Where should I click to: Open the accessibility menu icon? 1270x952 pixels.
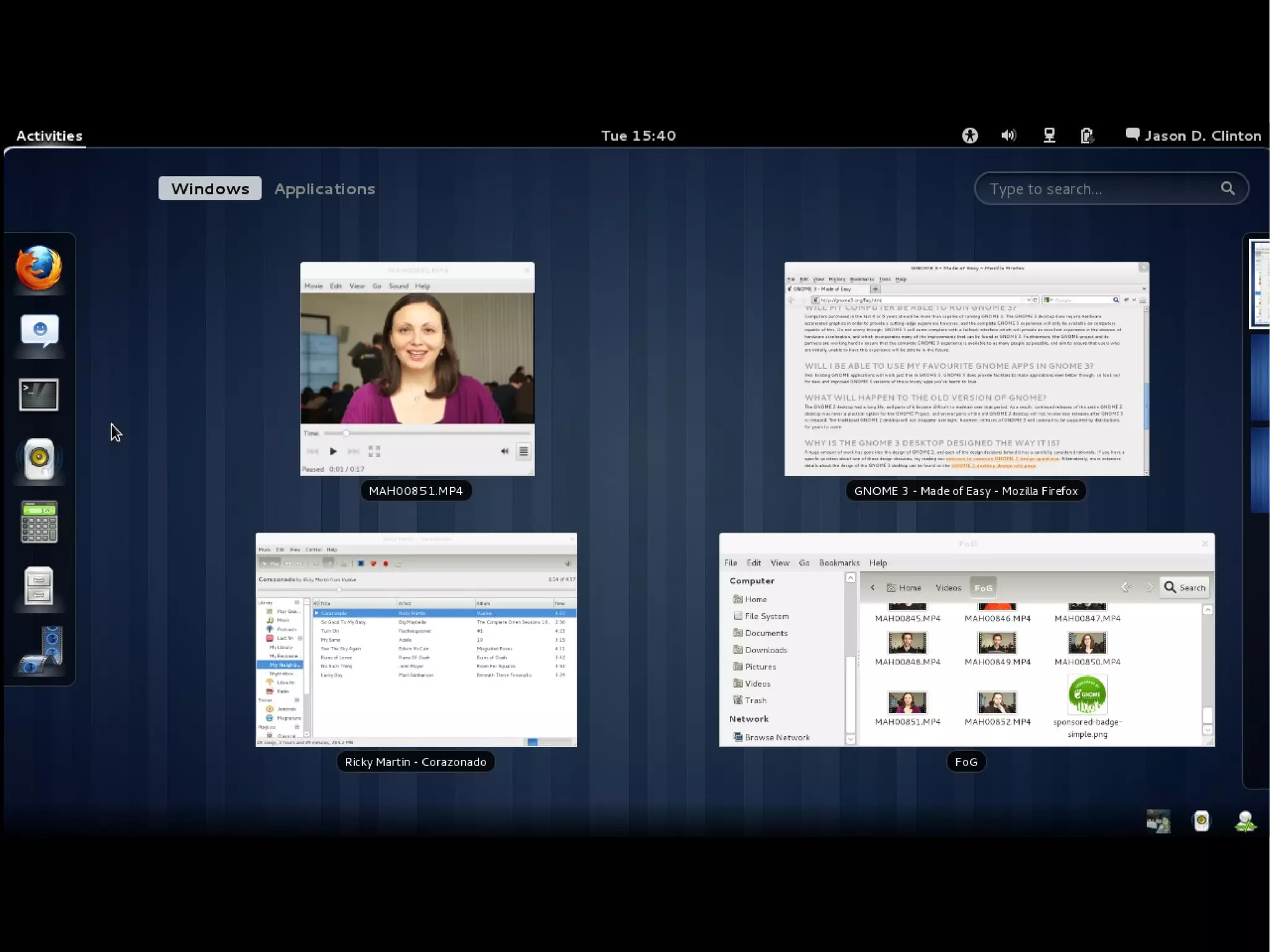click(x=970, y=135)
